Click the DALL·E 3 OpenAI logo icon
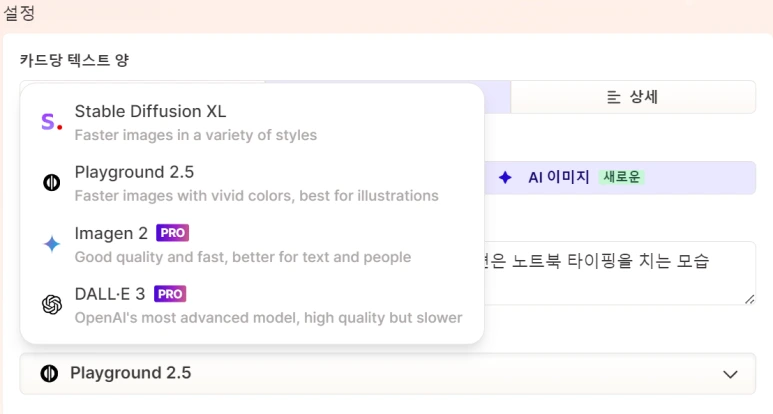This screenshot has width=773, height=414. [x=52, y=305]
